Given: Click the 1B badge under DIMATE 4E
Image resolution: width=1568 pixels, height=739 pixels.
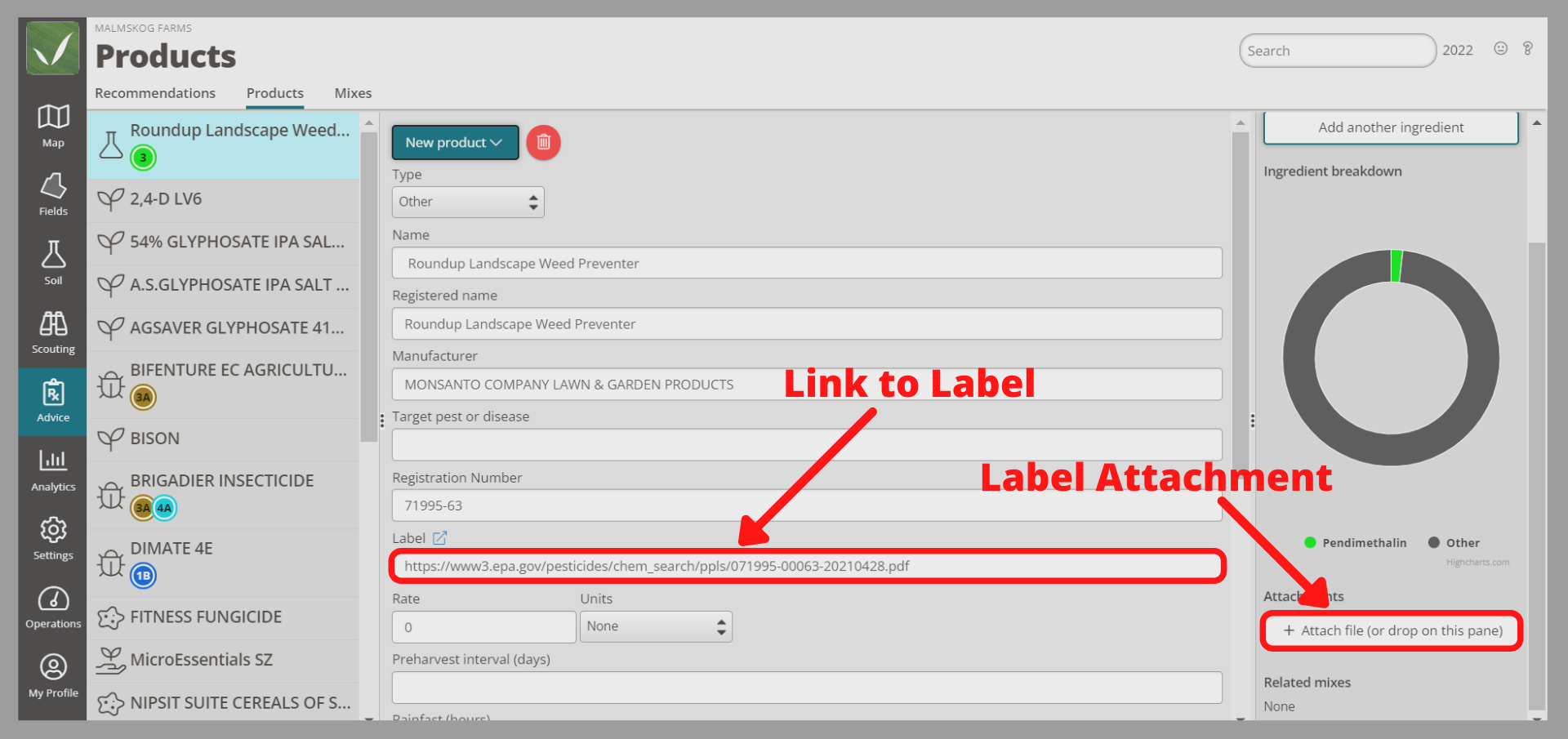Looking at the screenshot, I should [143, 576].
